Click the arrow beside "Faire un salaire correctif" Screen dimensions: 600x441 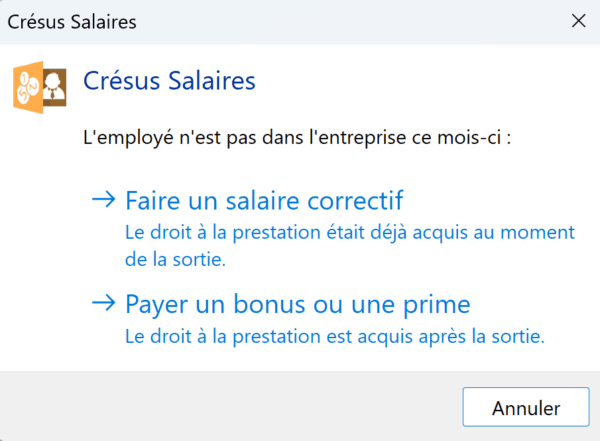103,198
